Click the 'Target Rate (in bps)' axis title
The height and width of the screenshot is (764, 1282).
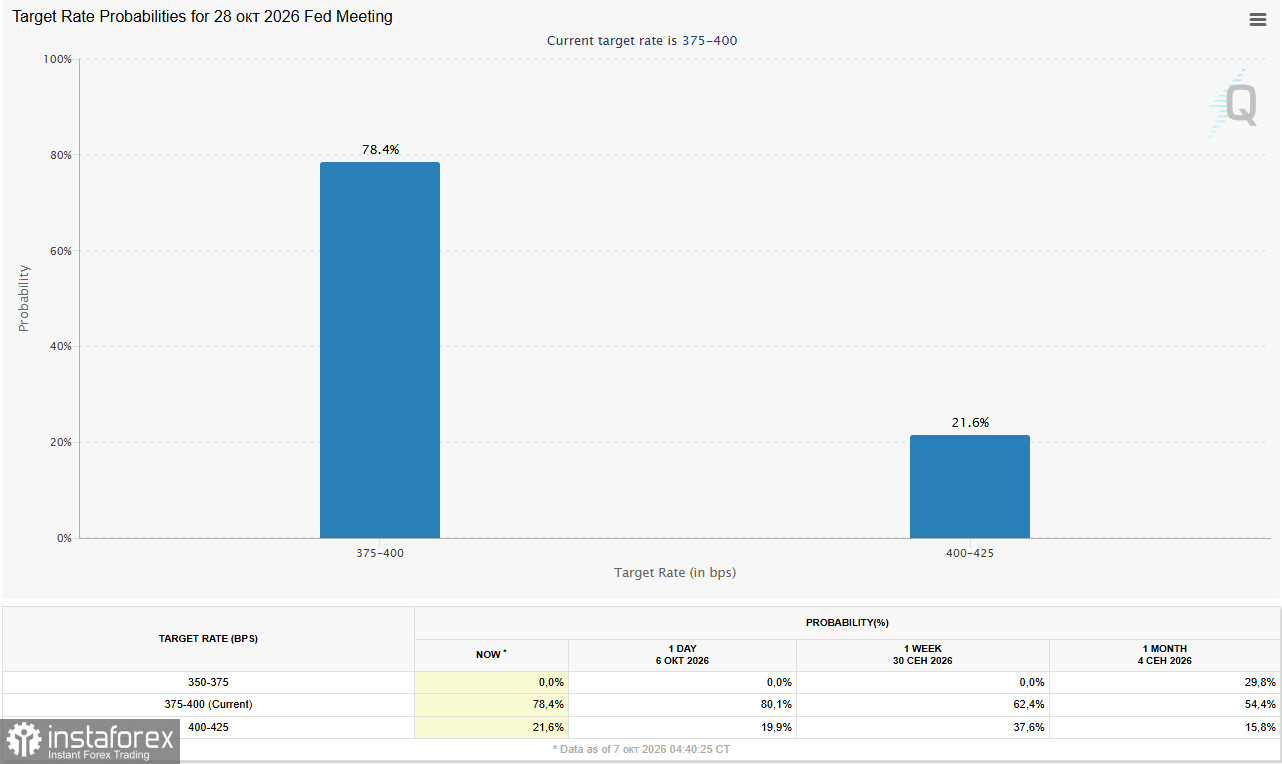click(675, 572)
